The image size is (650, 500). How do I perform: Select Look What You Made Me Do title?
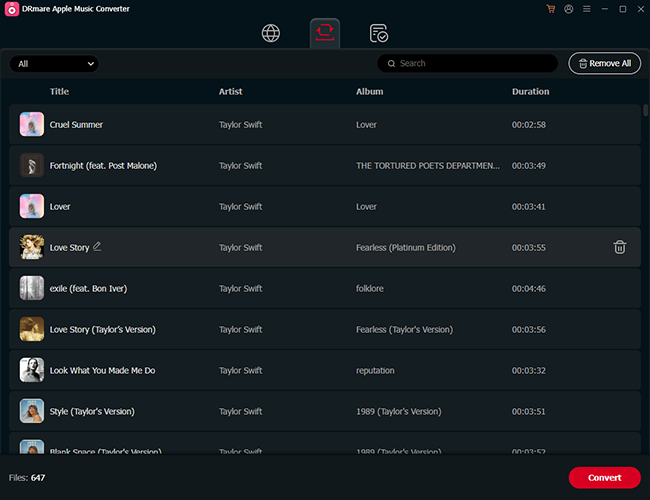point(102,371)
